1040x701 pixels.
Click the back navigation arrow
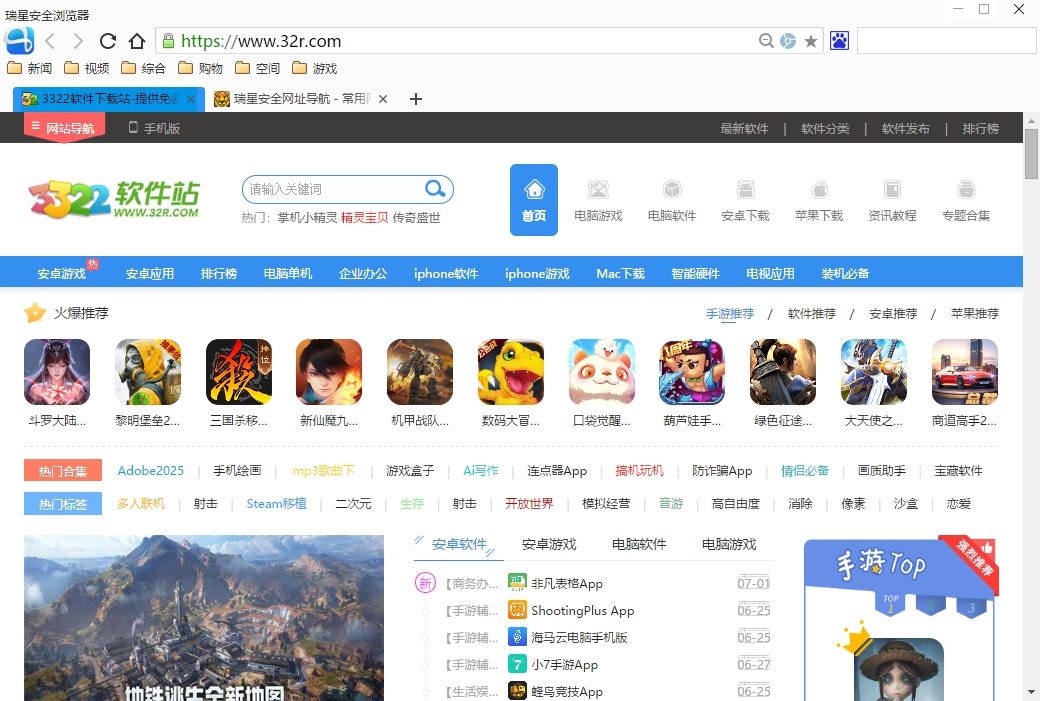tap(50, 41)
